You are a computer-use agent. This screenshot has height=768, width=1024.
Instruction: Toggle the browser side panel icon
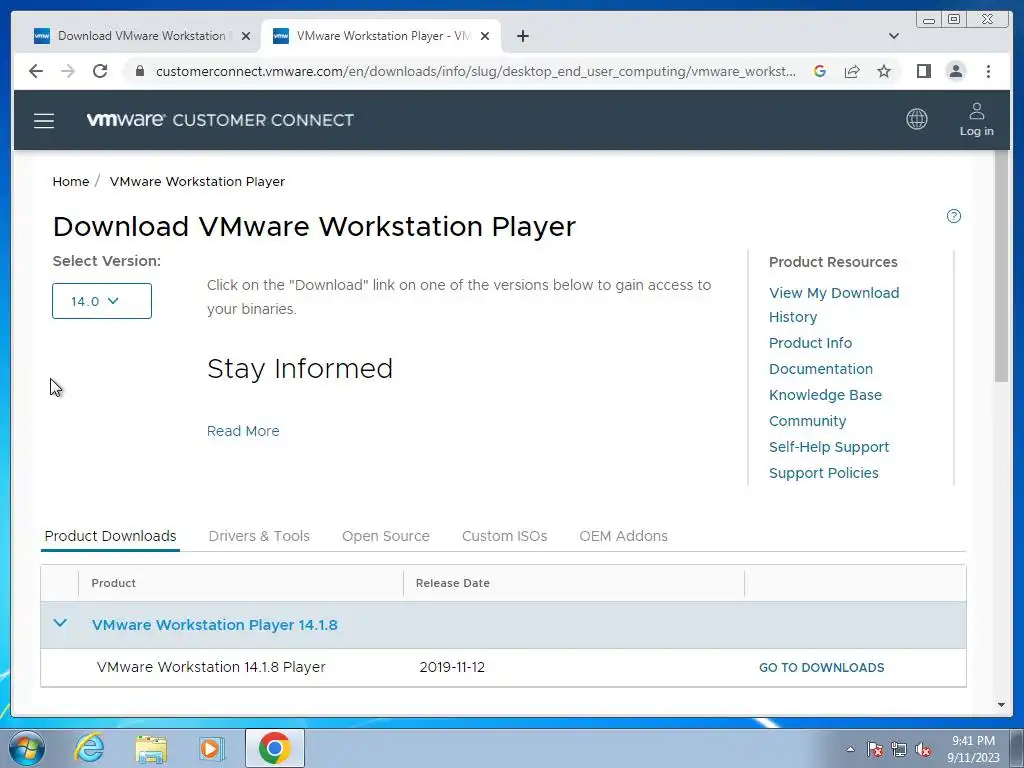[923, 71]
